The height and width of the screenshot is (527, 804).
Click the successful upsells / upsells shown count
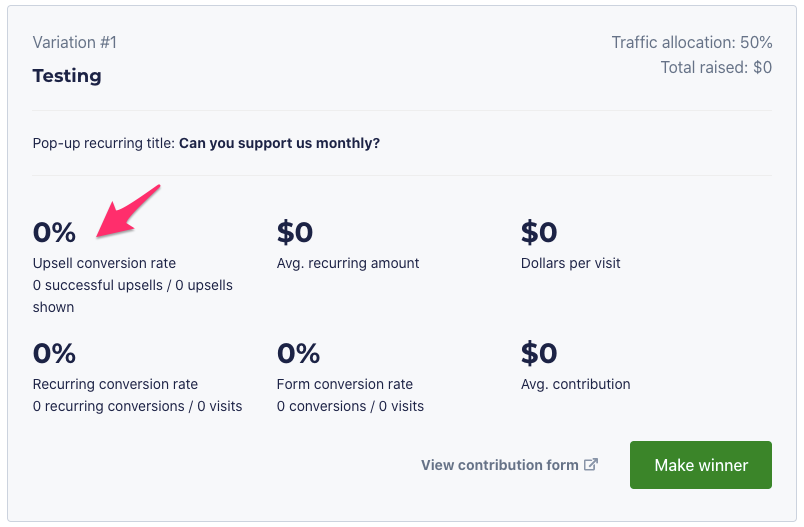(132, 296)
